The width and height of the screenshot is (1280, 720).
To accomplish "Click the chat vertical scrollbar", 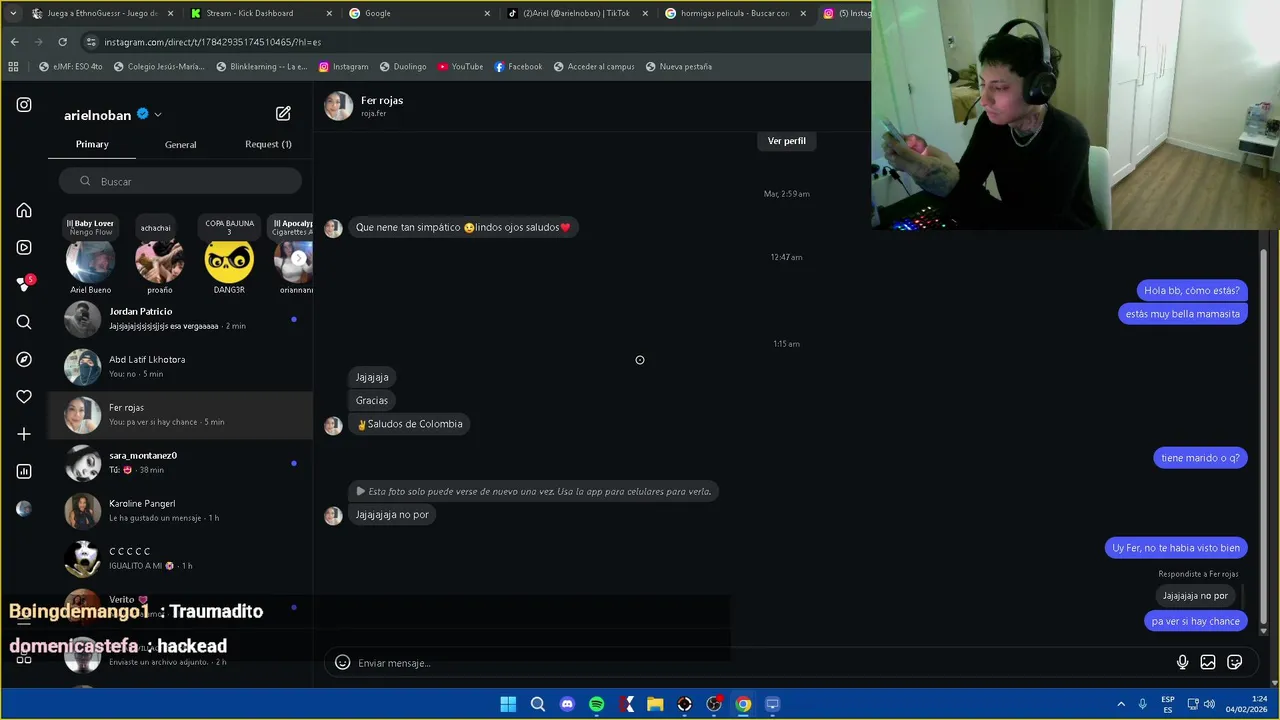I will pyautogui.click(x=1265, y=435).
